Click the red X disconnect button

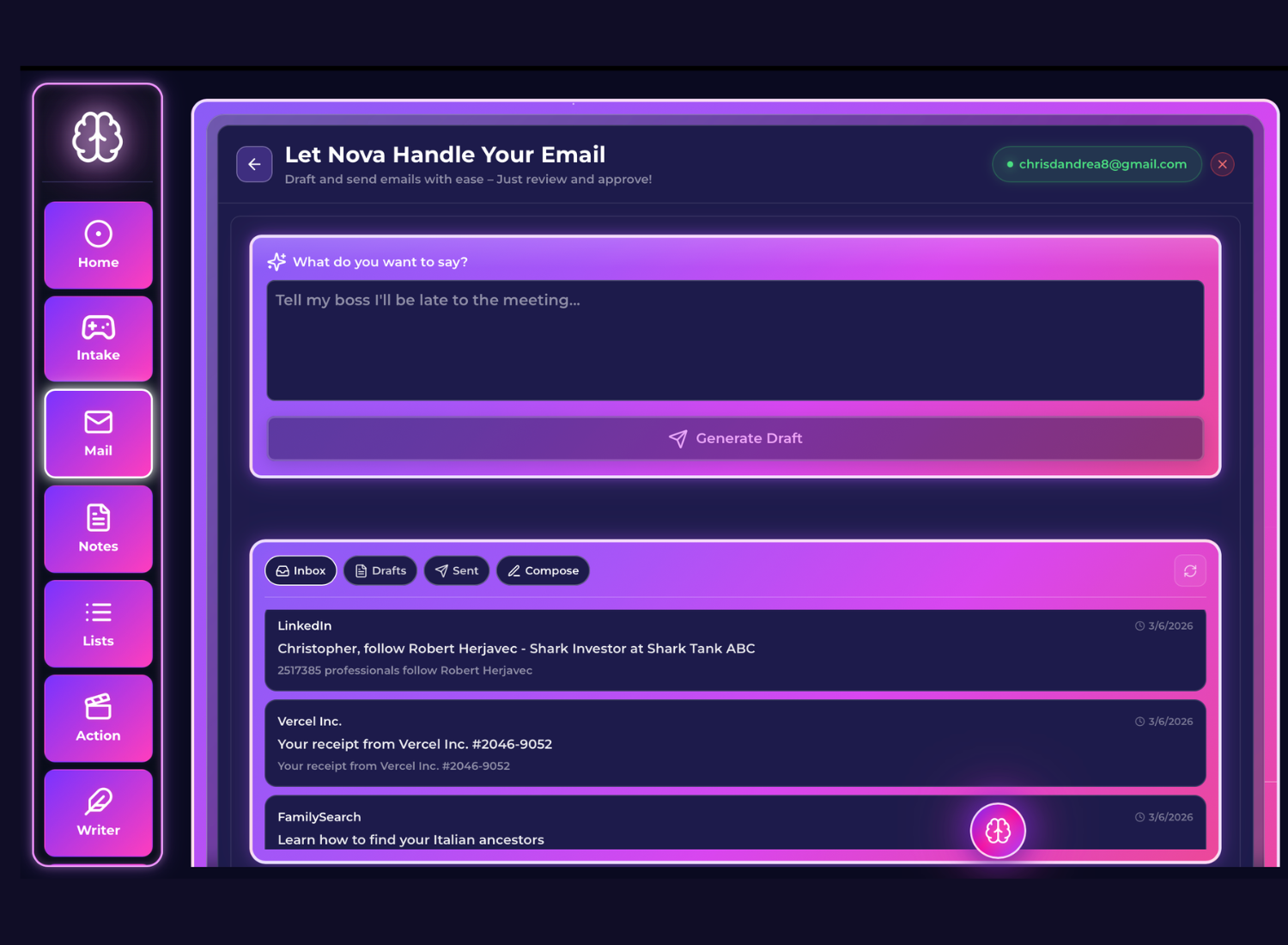click(1223, 164)
